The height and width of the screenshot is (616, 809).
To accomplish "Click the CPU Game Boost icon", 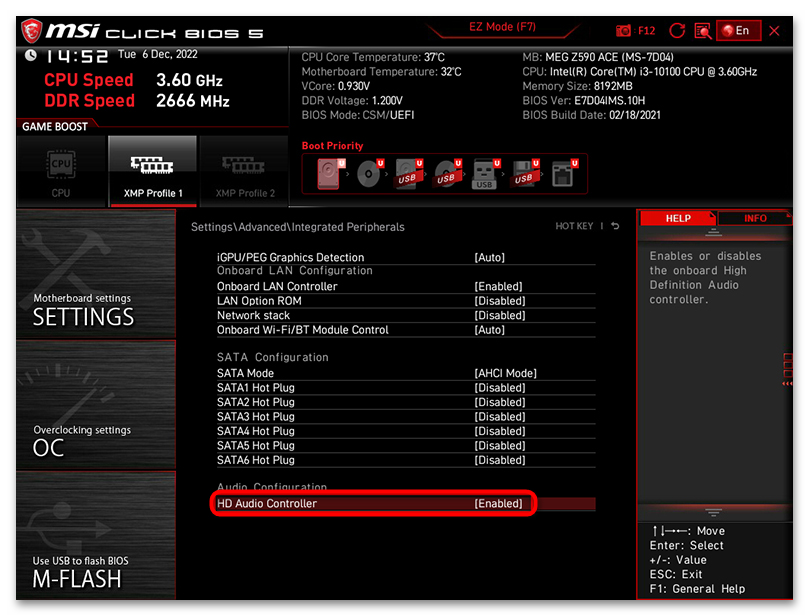I will click(61, 171).
